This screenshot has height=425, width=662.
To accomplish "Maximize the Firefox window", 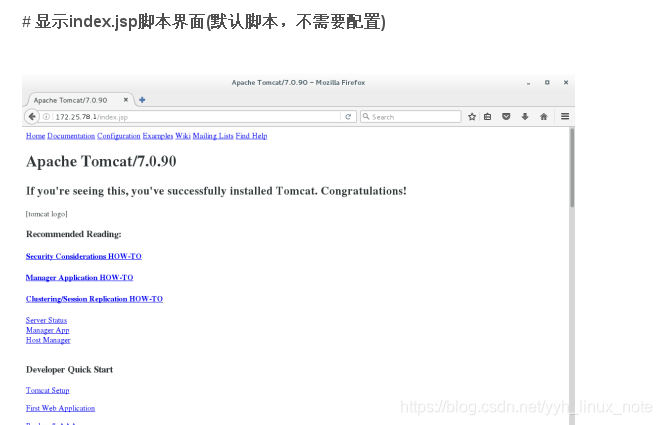I will tap(547, 83).
